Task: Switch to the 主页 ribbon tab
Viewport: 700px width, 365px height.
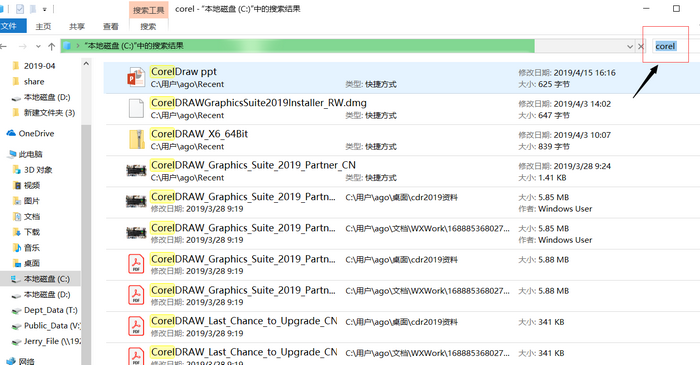Action: click(x=43, y=27)
